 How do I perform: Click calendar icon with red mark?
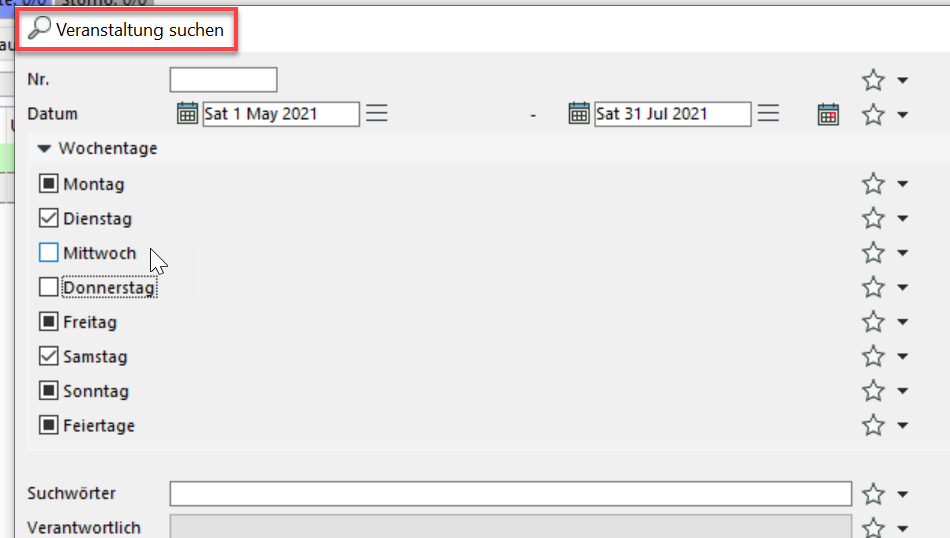828,114
